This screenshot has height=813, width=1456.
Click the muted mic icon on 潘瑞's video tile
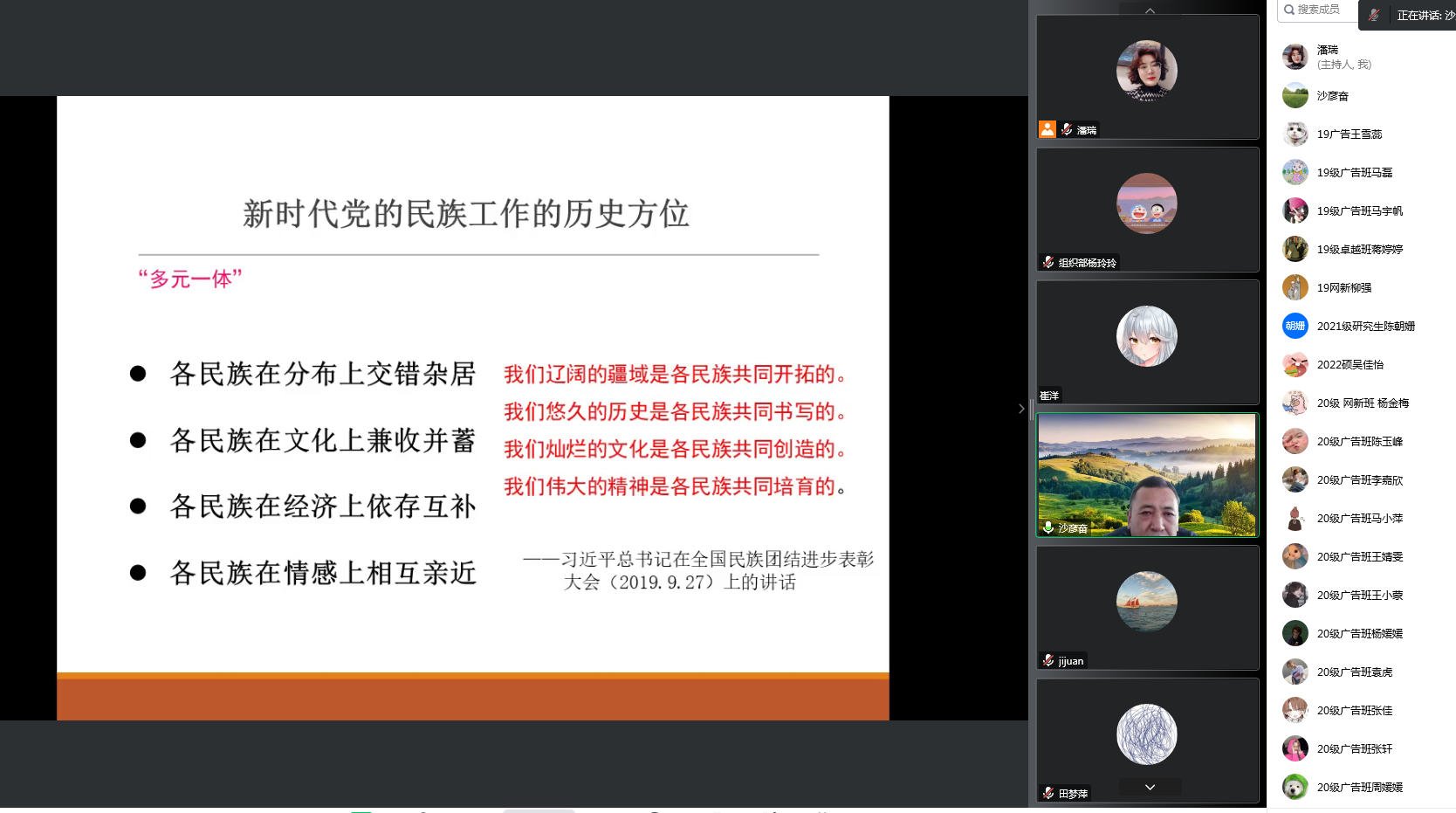[1067, 129]
